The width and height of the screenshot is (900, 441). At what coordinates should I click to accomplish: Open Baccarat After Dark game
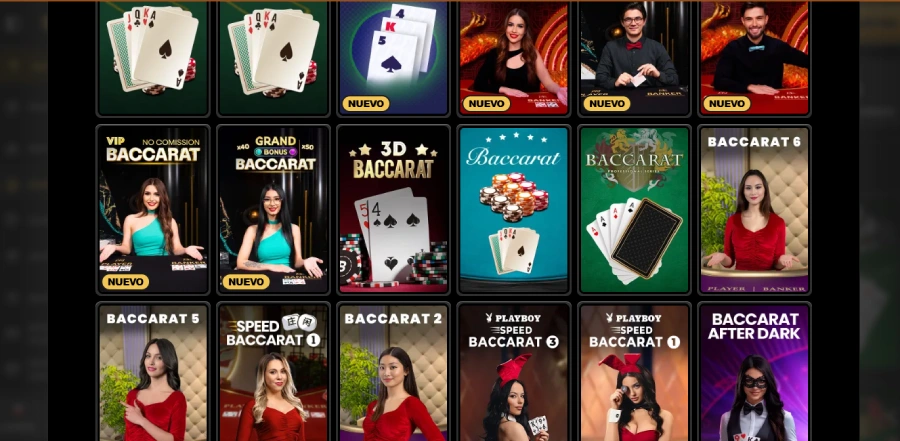(x=754, y=373)
